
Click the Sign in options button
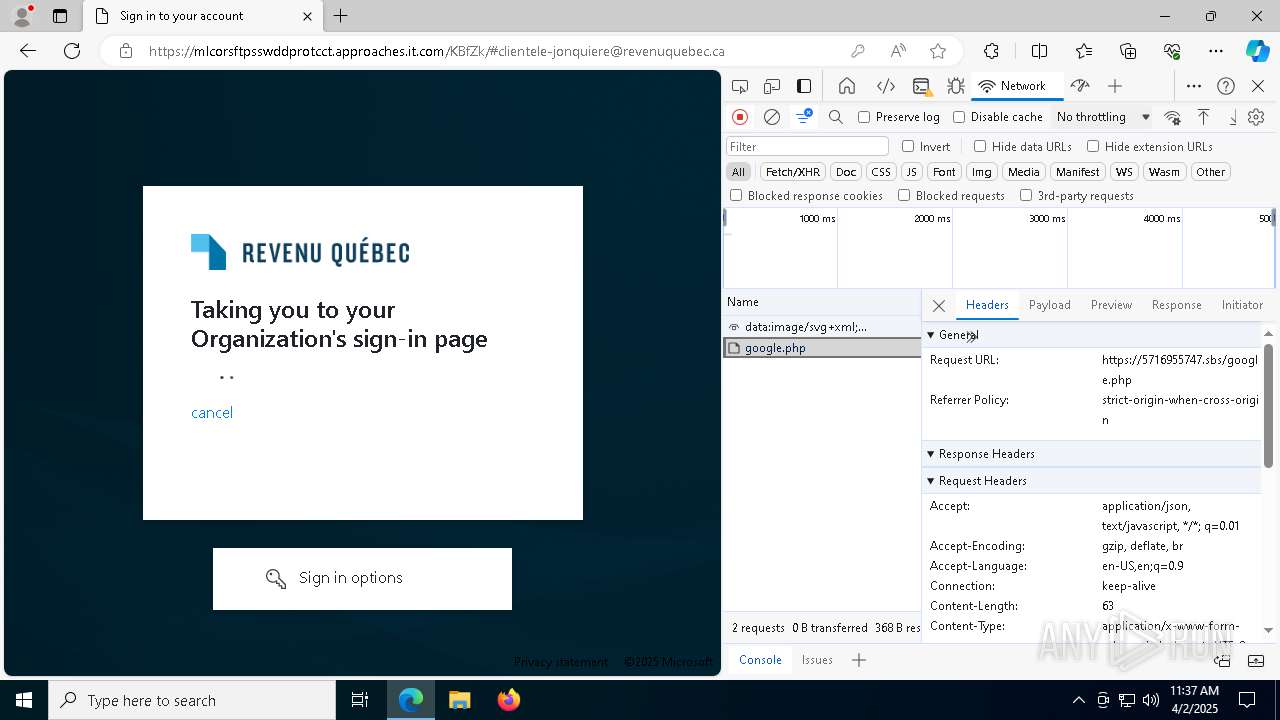pos(362,578)
